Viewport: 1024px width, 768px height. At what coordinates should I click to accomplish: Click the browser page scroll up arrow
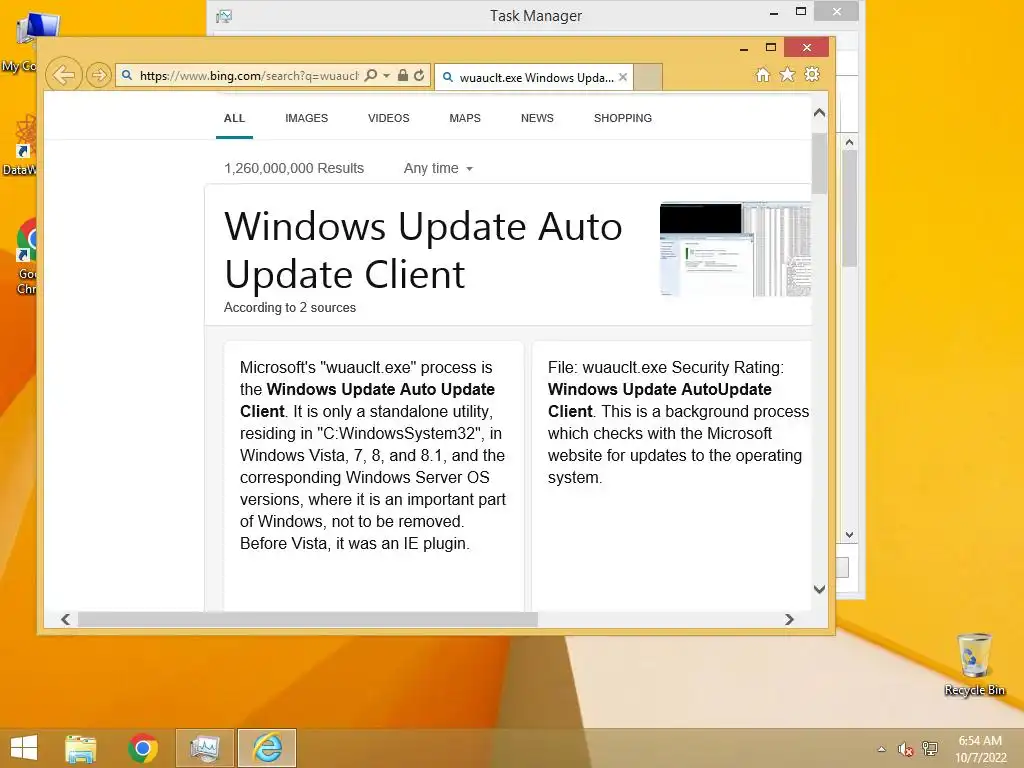click(820, 113)
